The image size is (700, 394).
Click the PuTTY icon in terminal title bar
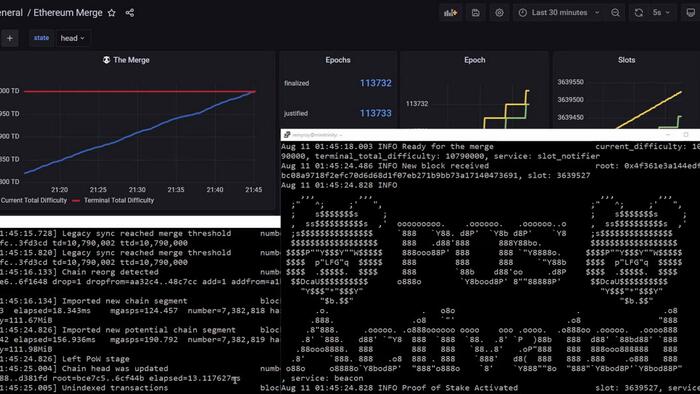pyautogui.click(x=287, y=135)
